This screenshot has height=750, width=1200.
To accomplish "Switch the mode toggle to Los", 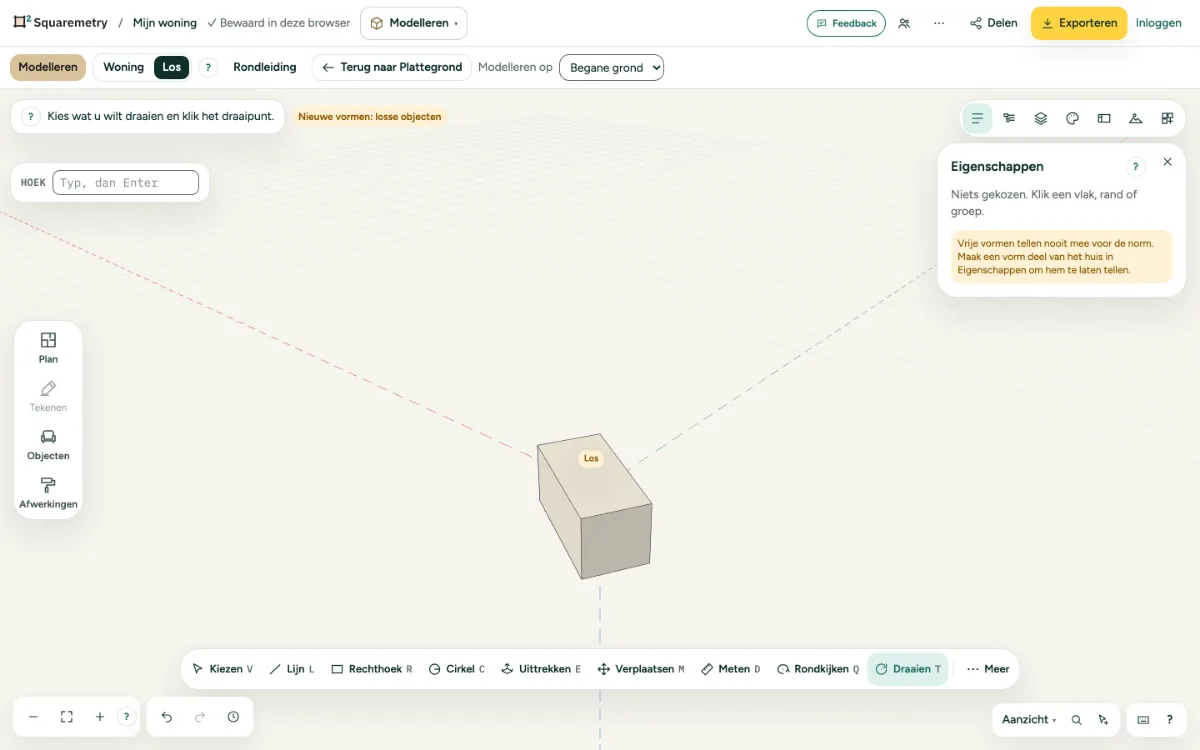I will click(x=172, y=67).
